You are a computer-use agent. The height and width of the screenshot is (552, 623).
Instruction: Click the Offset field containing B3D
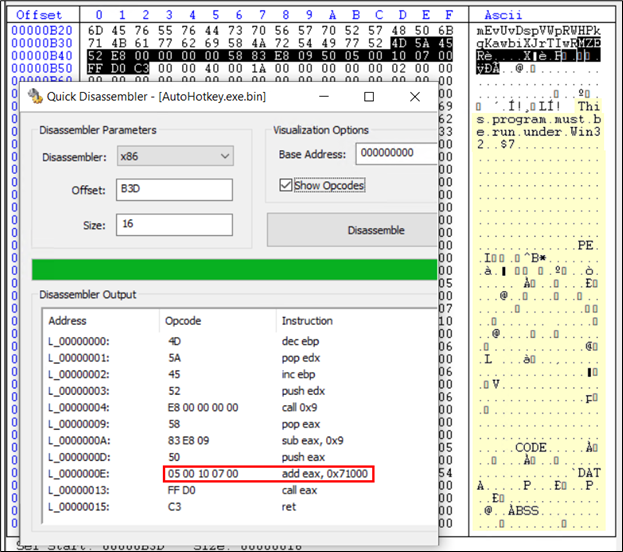pos(174,190)
